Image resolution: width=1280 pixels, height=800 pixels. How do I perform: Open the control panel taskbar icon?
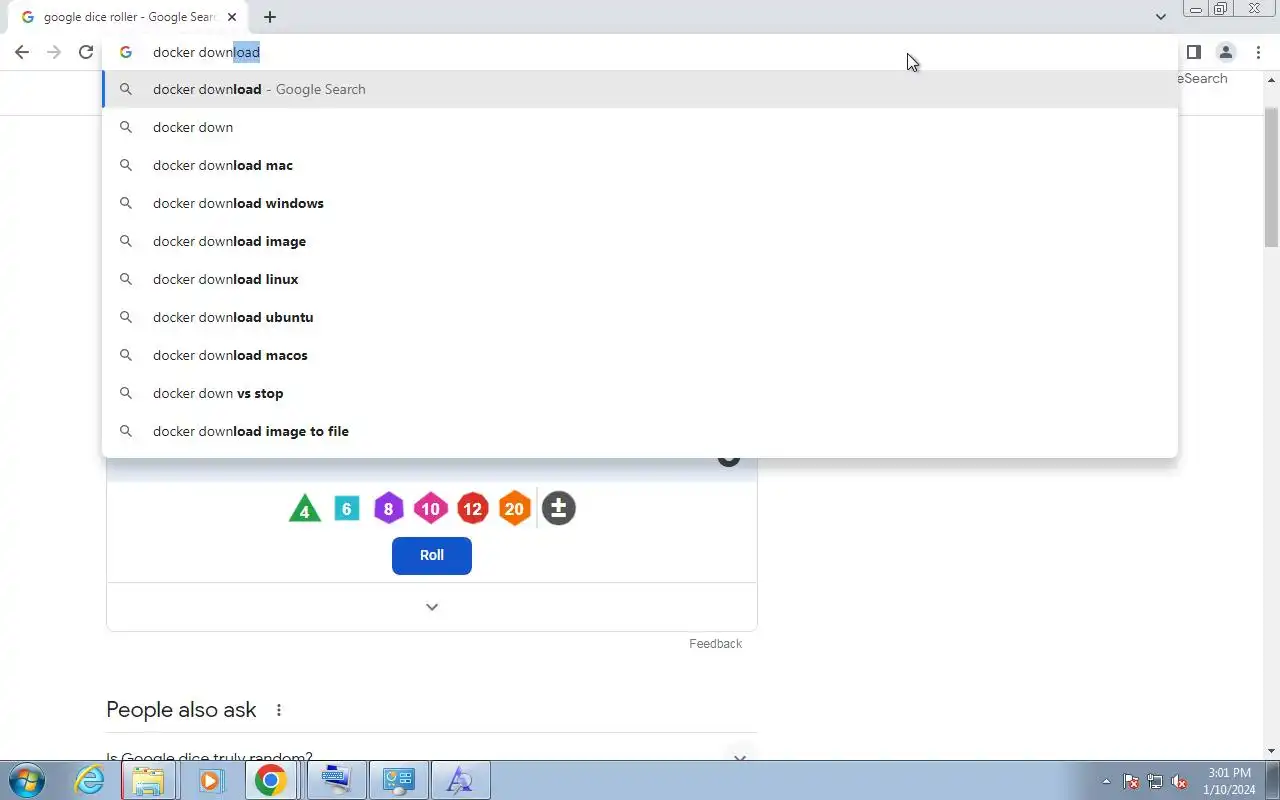(x=398, y=780)
